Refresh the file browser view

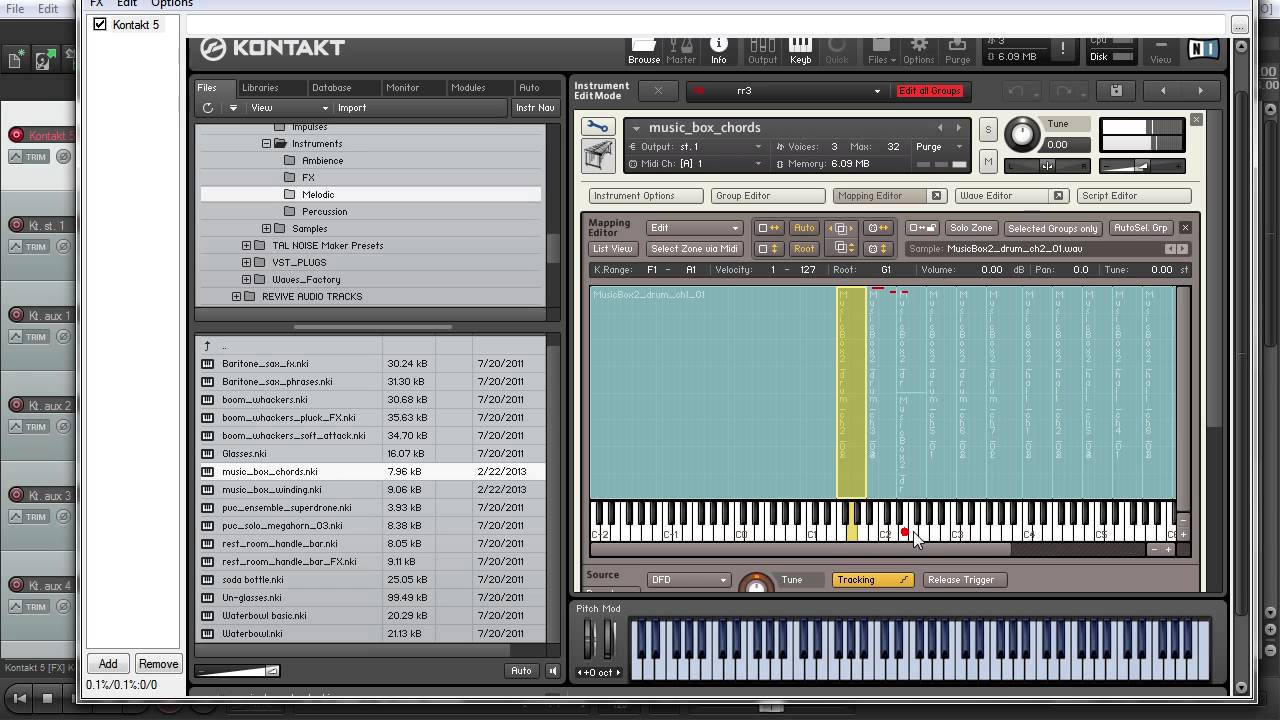[207, 108]
